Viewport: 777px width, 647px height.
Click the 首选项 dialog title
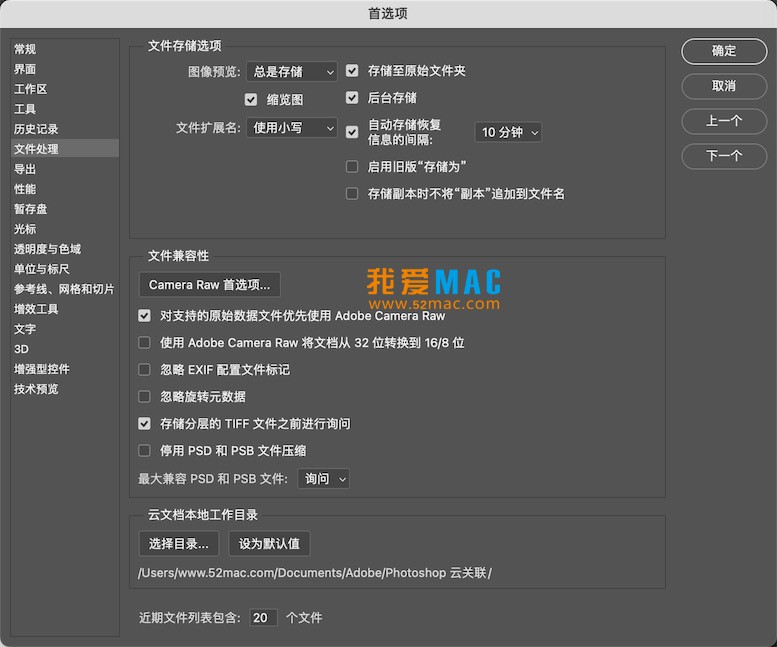click(388, 14)
